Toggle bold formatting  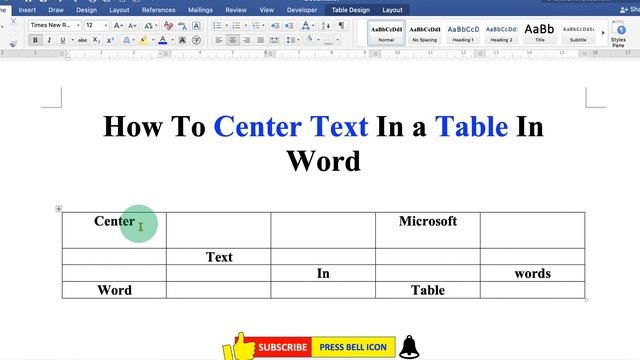[35, 40]
